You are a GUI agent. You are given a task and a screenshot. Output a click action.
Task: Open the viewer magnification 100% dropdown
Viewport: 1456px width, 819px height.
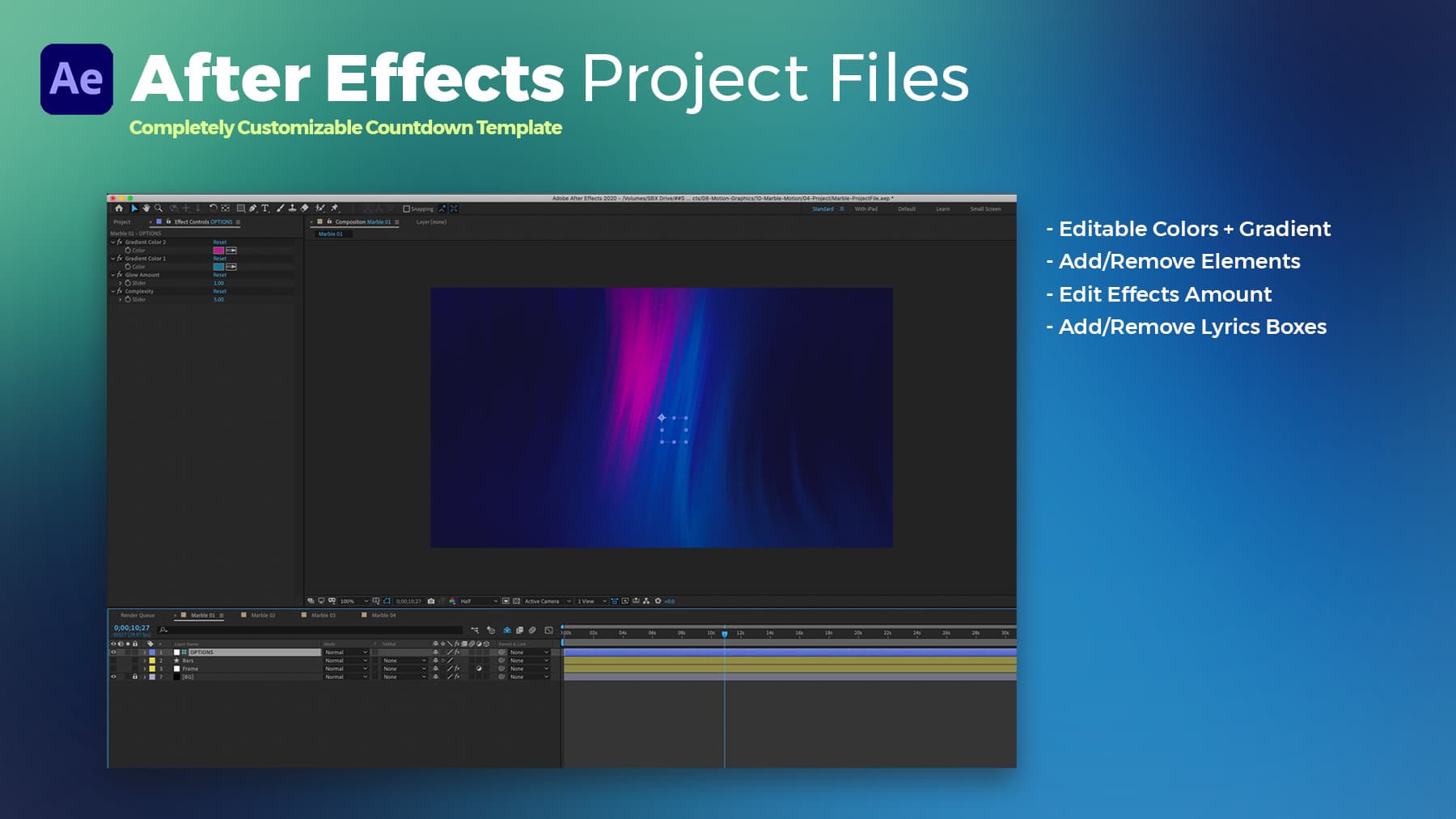pyautogui.click(x=353, y=602)
